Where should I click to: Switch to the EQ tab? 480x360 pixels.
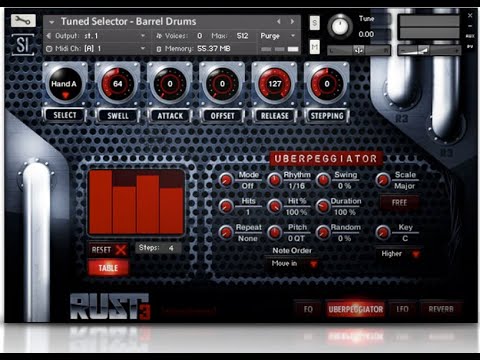pyautogui.click(x=308, y=309)
